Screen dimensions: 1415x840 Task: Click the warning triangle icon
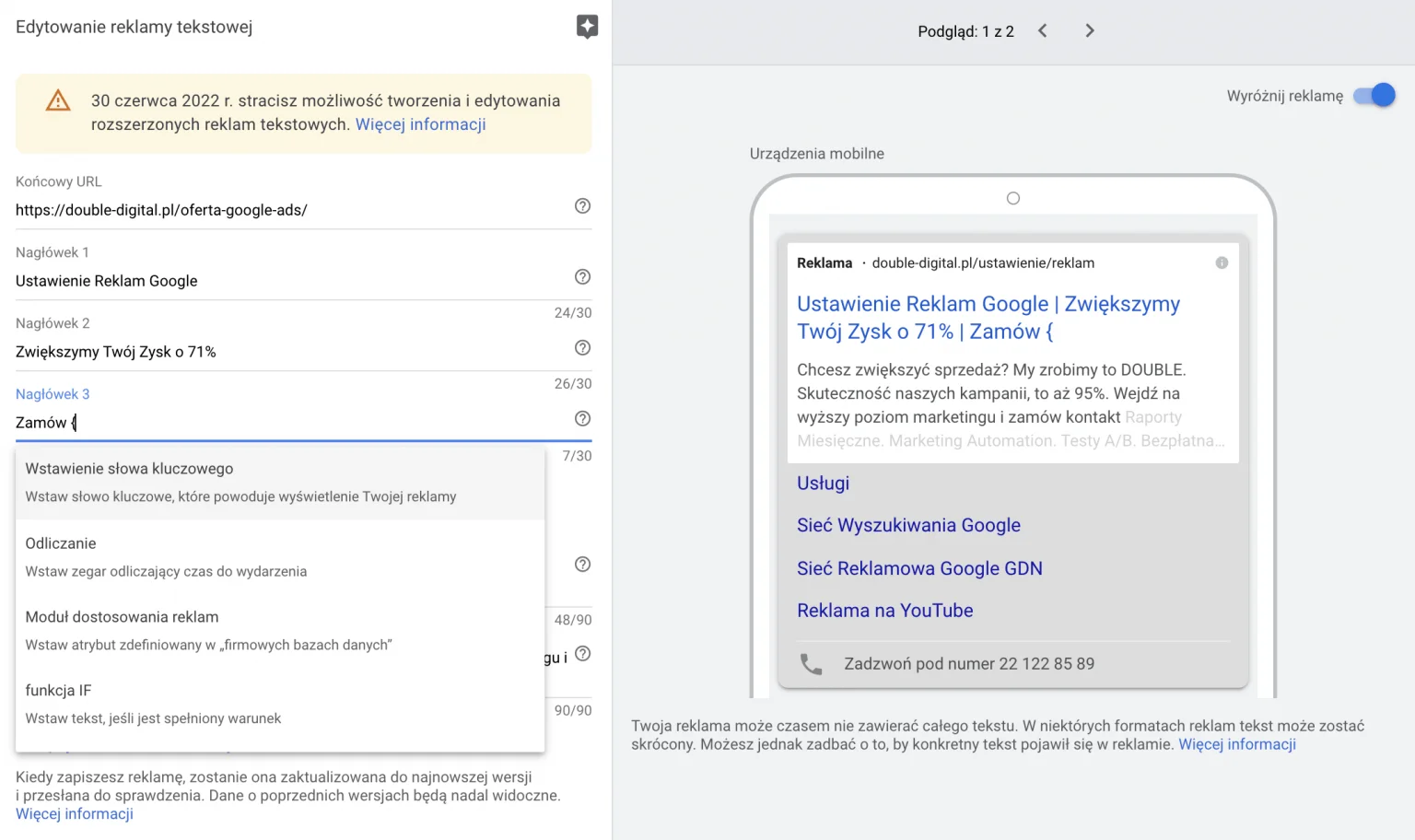click(58, 101)
